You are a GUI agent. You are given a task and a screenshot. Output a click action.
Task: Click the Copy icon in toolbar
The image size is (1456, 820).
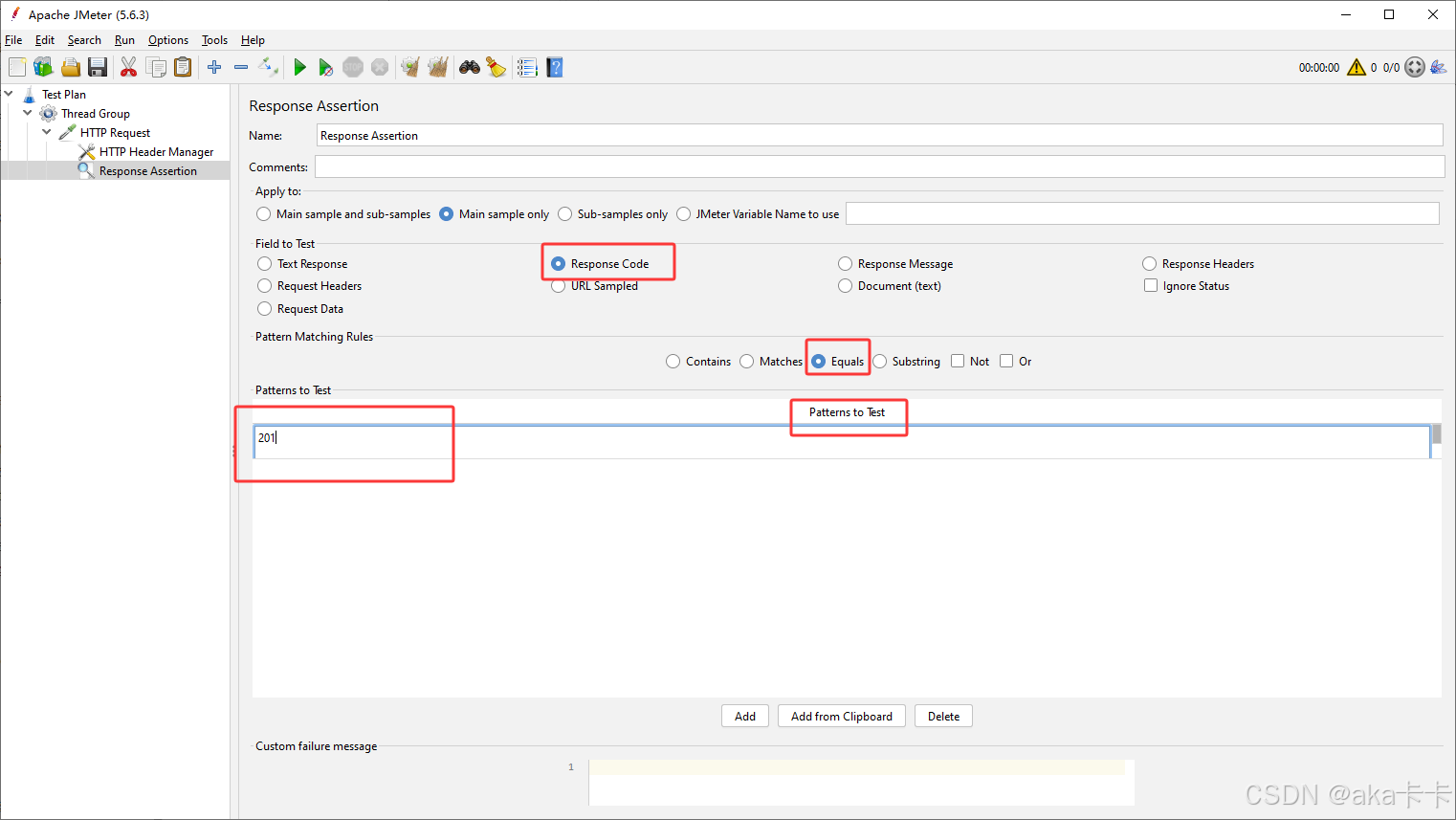point(156,67)
